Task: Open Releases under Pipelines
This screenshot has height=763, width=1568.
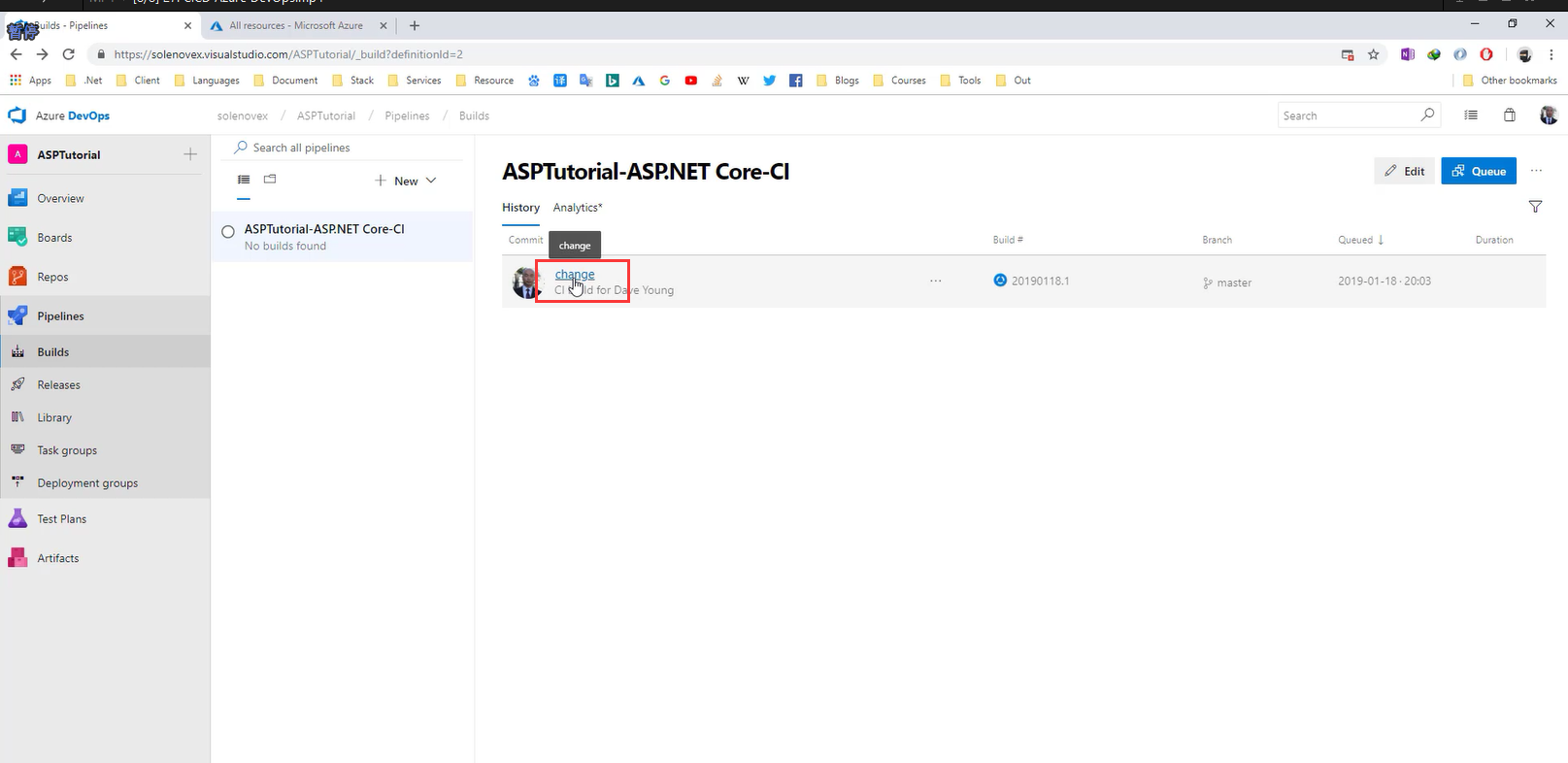Action: (58, 384)
